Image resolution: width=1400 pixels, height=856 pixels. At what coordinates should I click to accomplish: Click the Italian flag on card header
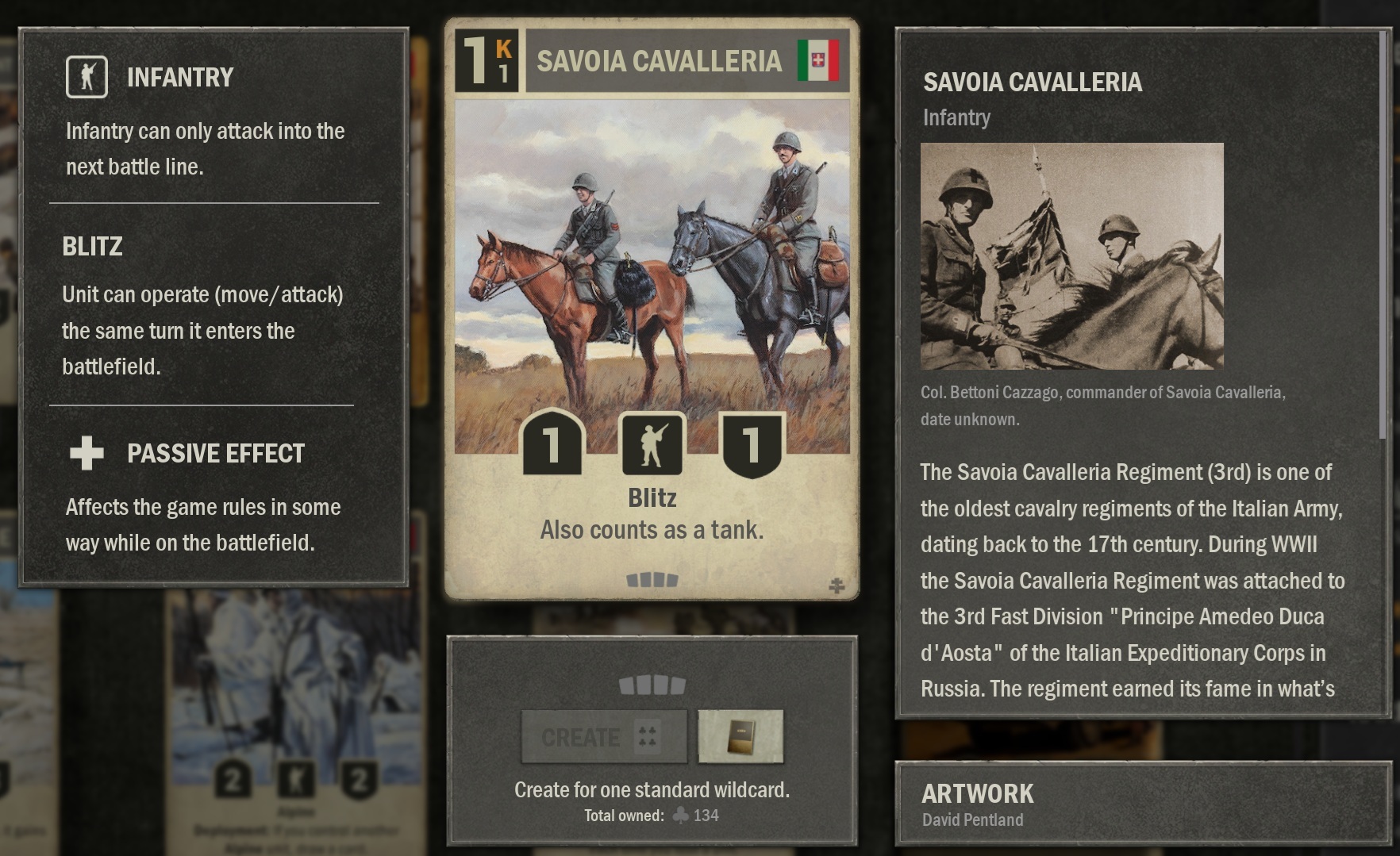[x=818, y=60]
